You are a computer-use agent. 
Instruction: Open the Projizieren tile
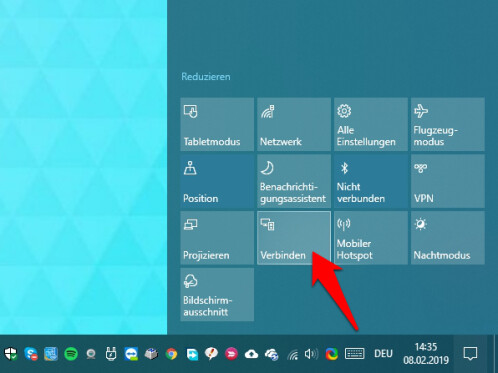(x=217, y=238)
